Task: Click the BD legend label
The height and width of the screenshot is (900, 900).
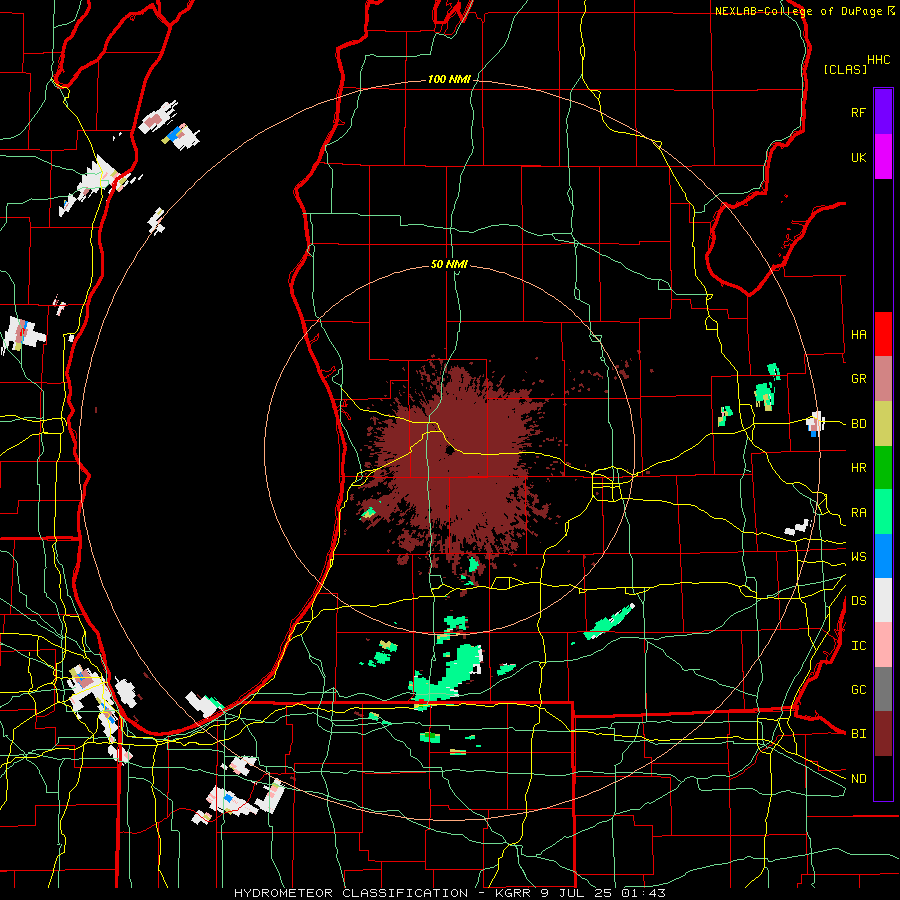Action: [x=858, y=424]
